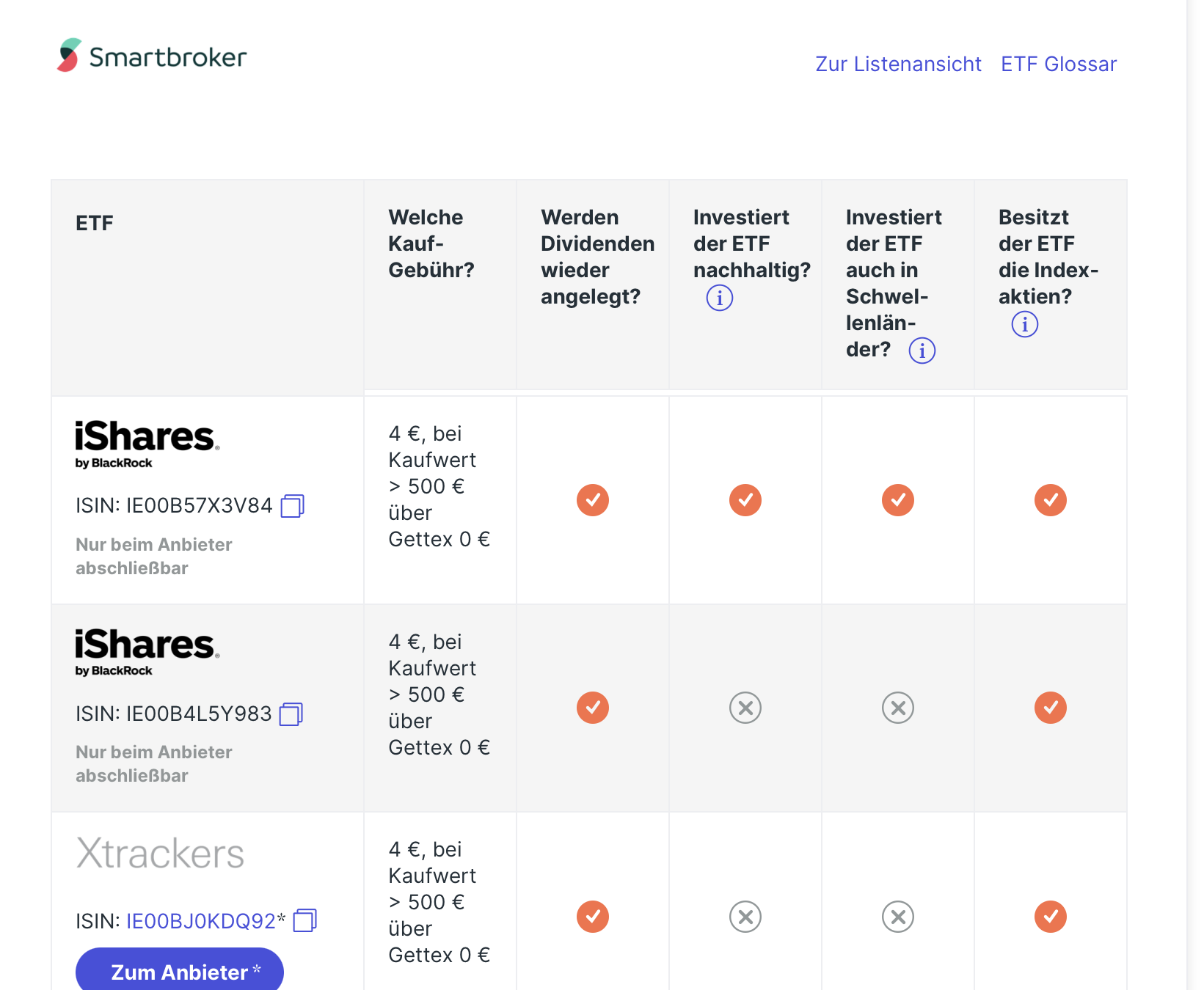The width and height of the screenshot is (1204, 990).
Task: Click the Xtrackers logo
Action: 160,854
